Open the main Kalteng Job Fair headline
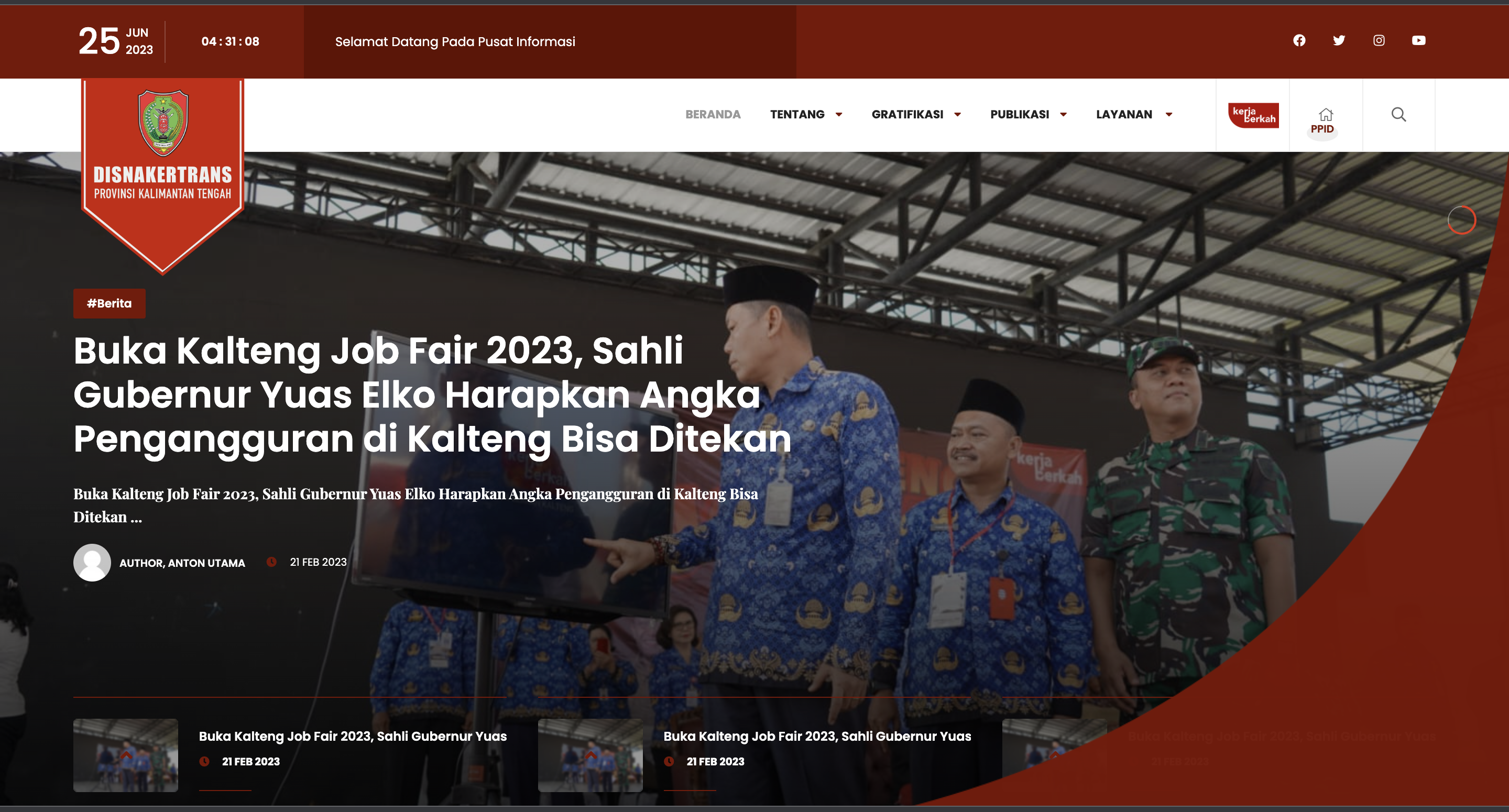 coord(432,395)
